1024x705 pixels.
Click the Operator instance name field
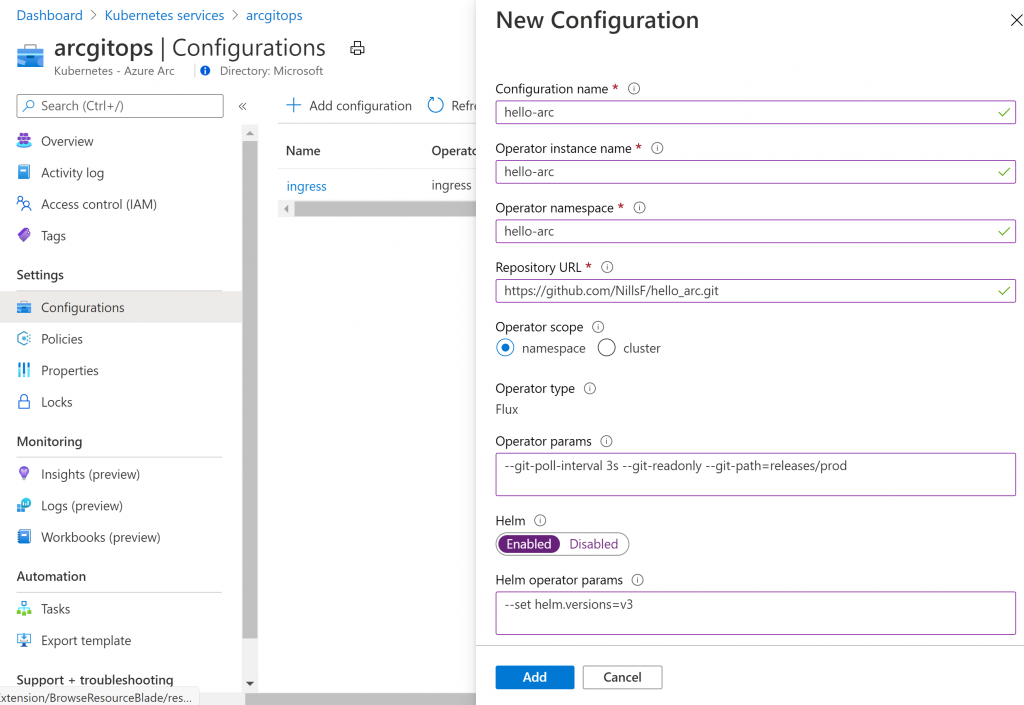756,172
